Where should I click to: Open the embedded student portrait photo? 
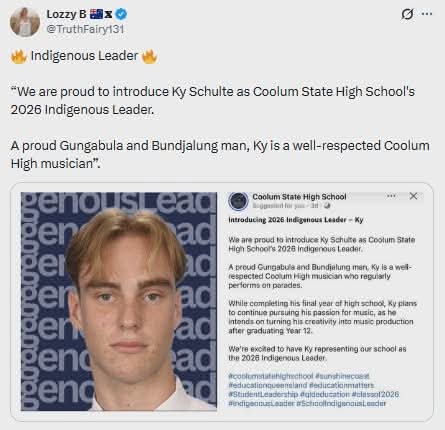pos(119,301)
